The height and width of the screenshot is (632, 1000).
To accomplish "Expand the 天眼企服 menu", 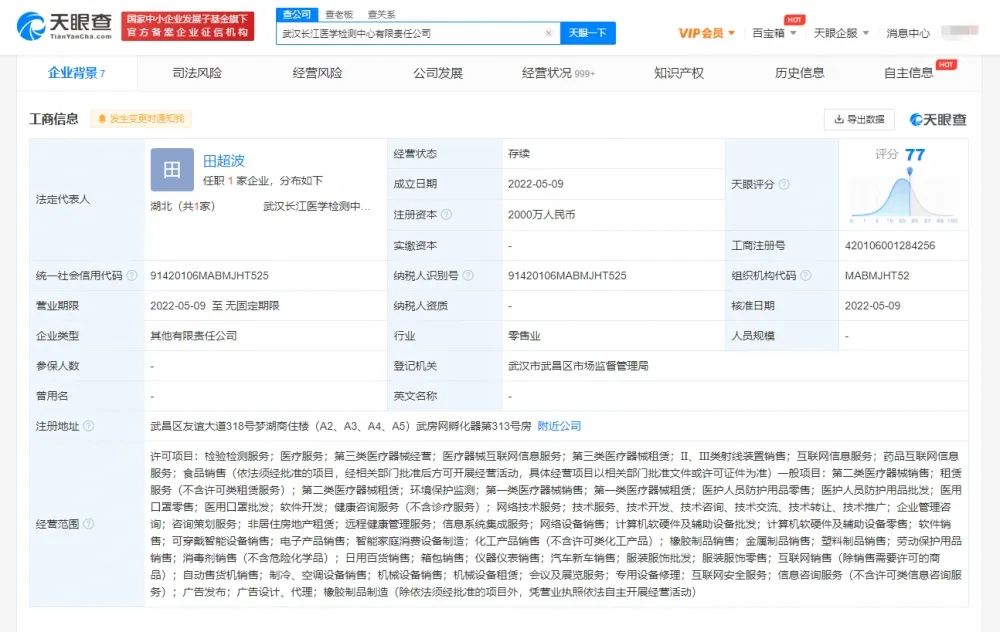I will coord(841,33).
